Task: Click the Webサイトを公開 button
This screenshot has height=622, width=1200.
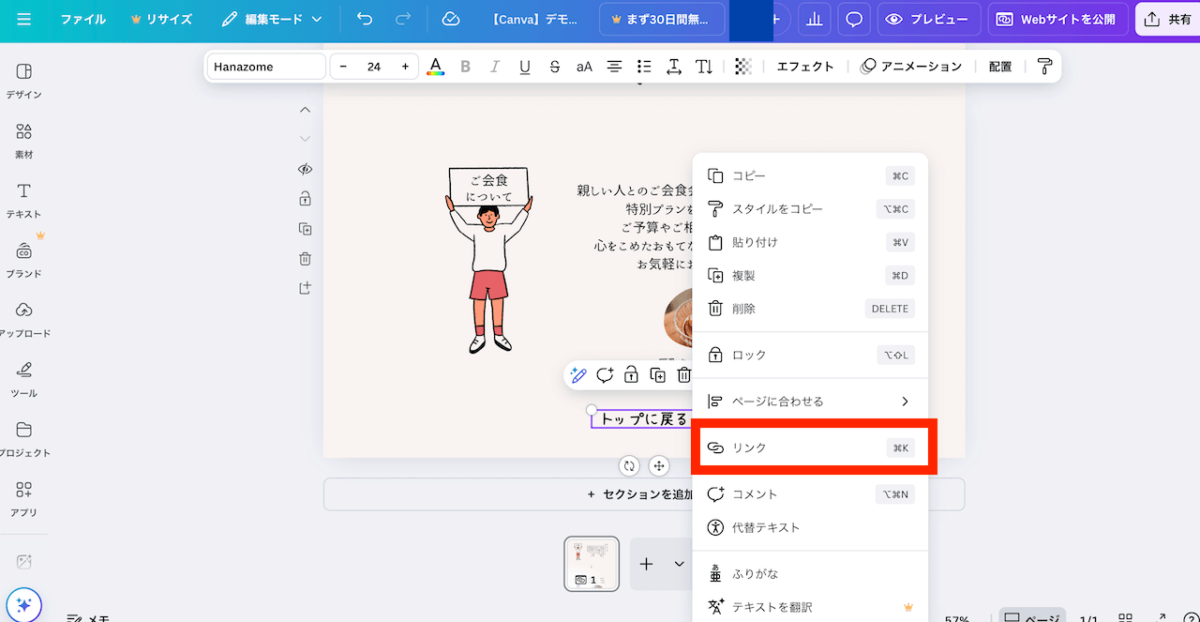Action: (x=1058, y=19)
